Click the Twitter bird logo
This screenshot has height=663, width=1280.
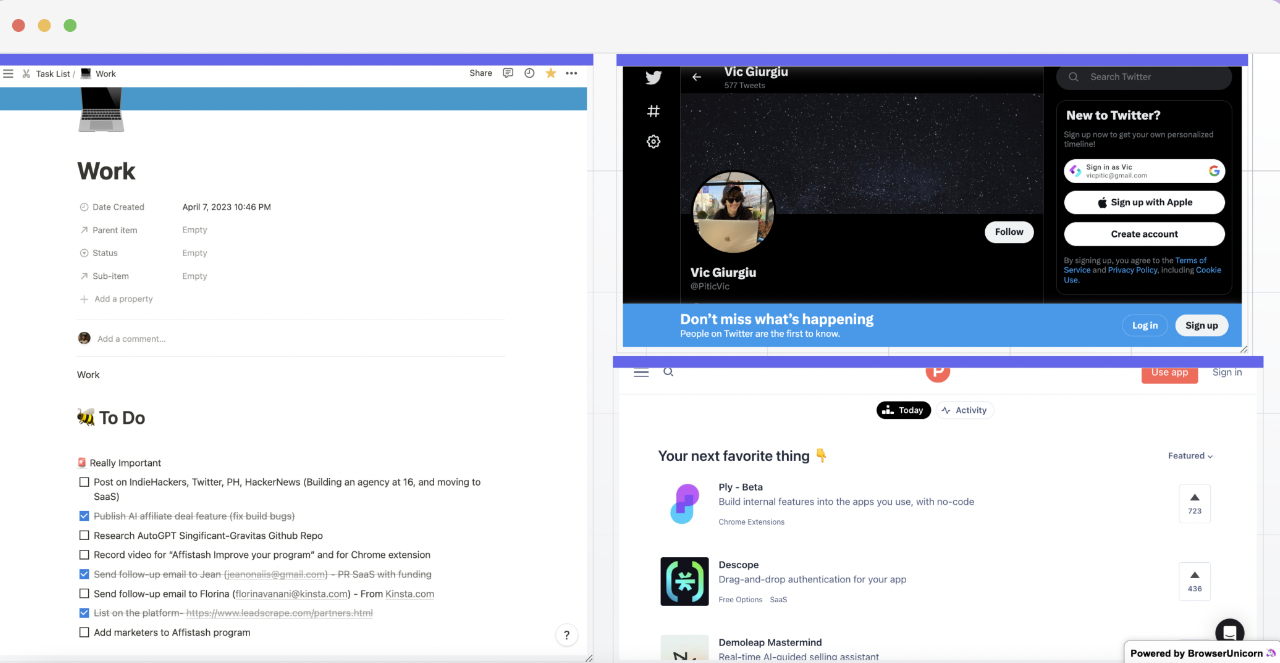click(x=653, y=78)
